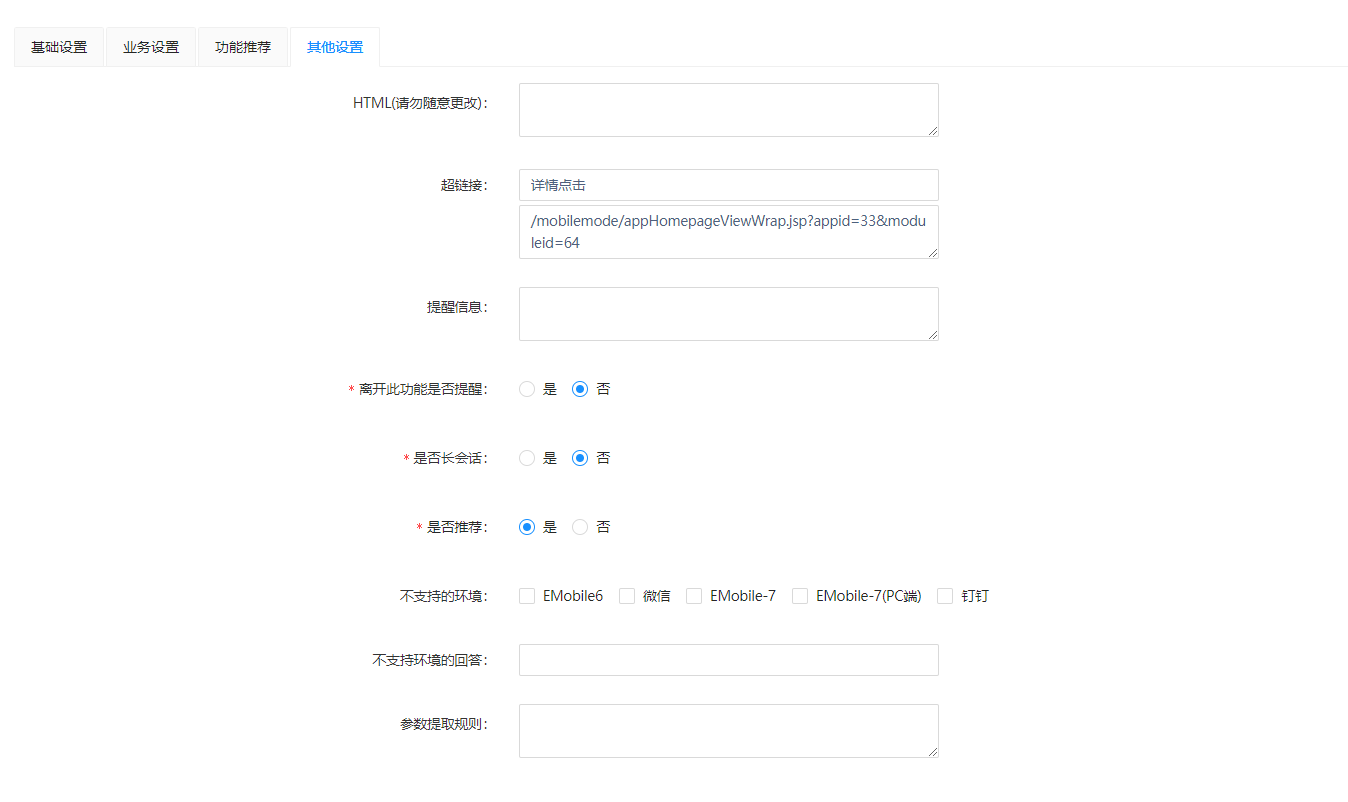Click the 参数提取规则 label

443,724
